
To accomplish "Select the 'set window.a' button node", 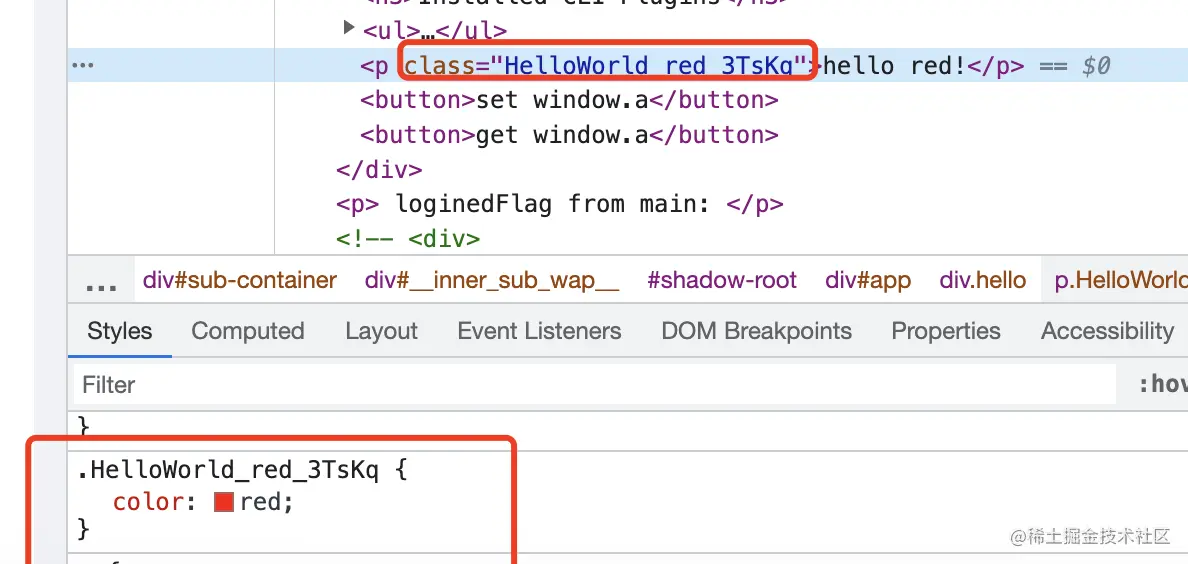I will coord(569,100).
